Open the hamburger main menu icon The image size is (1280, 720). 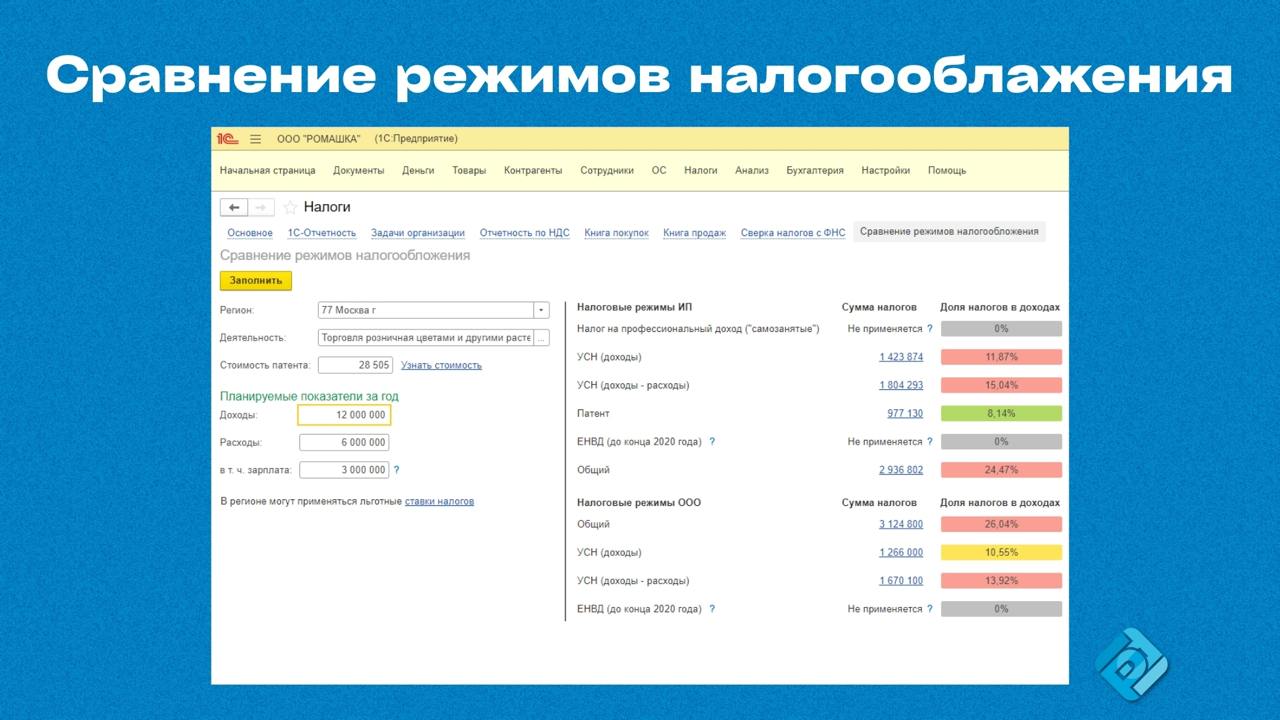click(x=255, y=139)
